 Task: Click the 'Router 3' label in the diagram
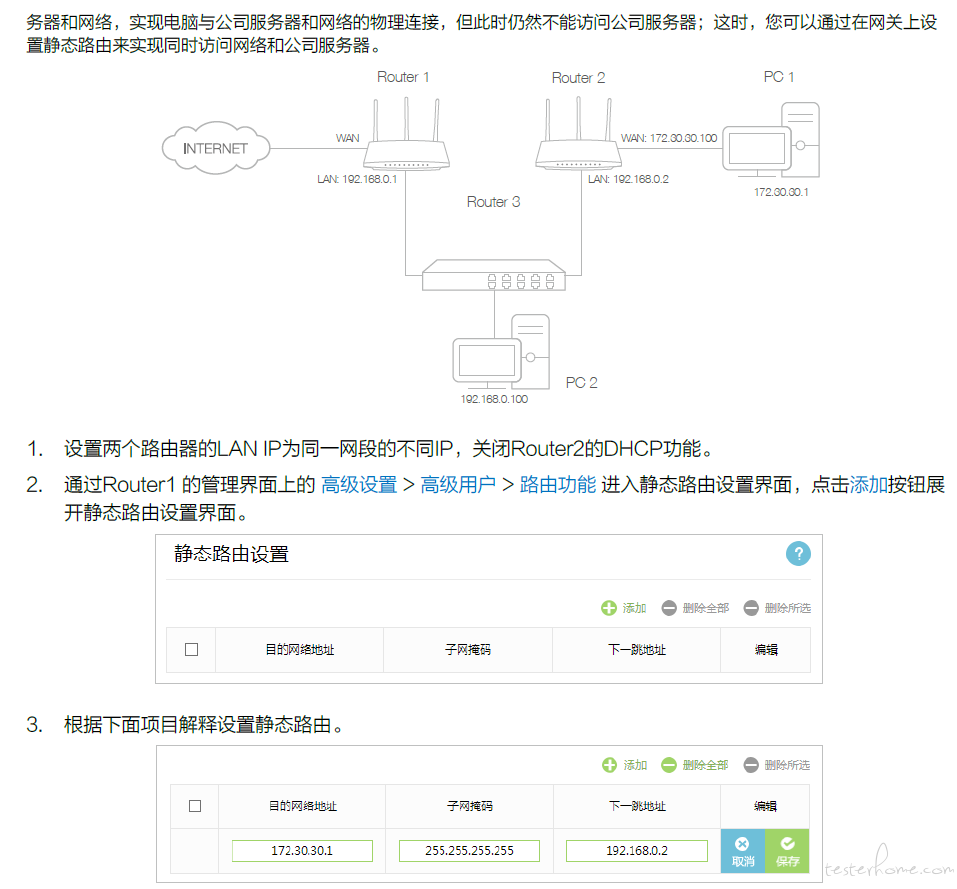493,202
